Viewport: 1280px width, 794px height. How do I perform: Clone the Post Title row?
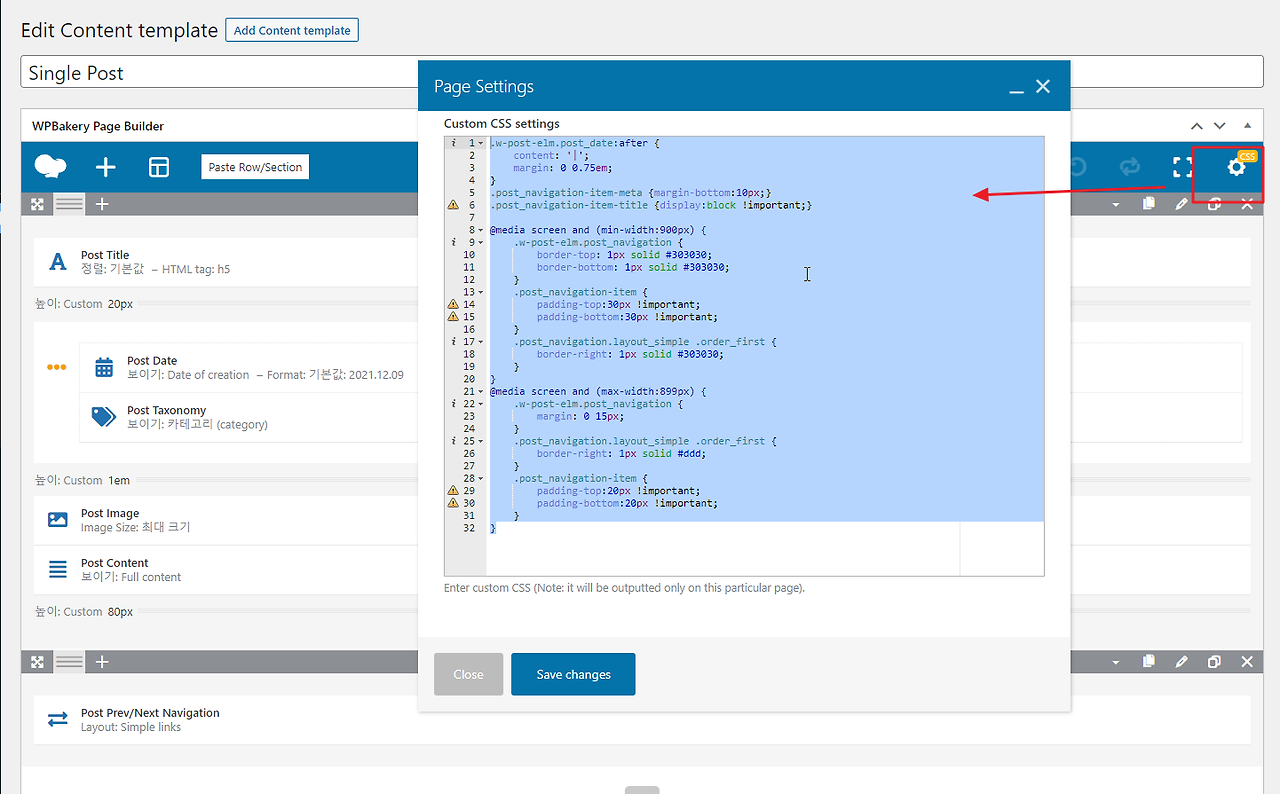pos(1214,204)
